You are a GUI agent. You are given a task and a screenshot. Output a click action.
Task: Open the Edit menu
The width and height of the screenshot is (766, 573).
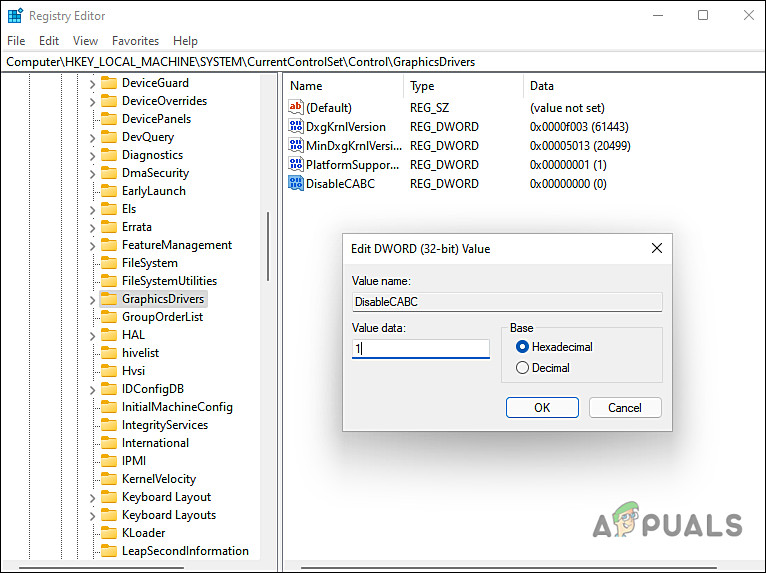point(49,41)
